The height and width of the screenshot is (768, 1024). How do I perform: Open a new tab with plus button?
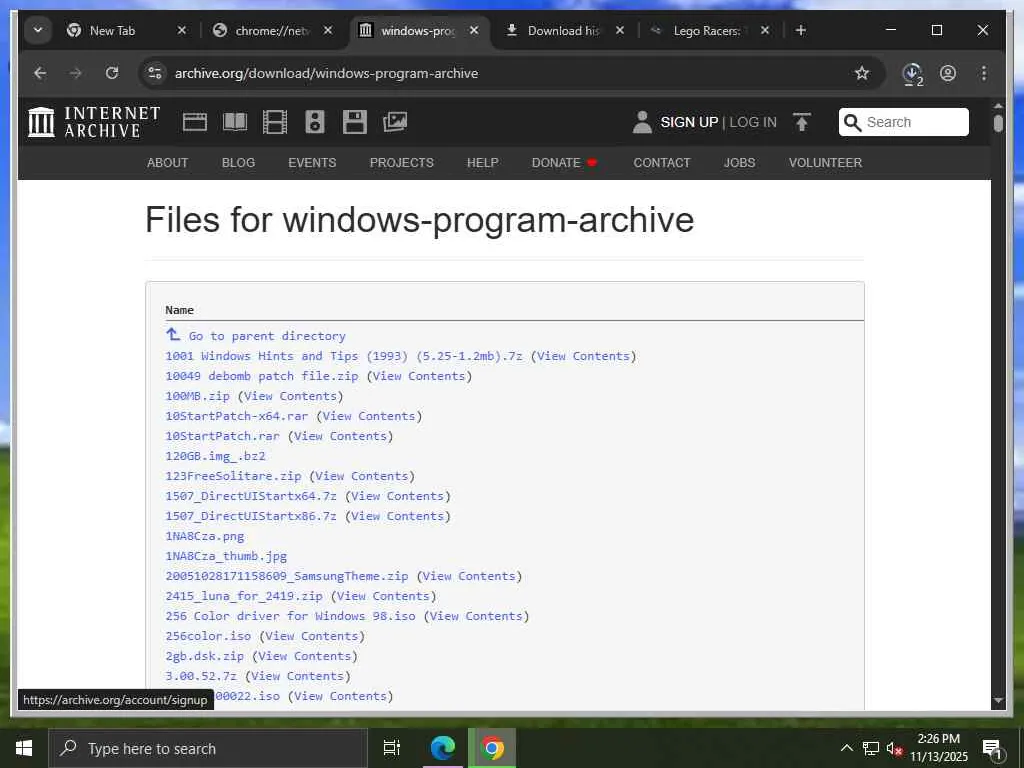coord(801,30)
